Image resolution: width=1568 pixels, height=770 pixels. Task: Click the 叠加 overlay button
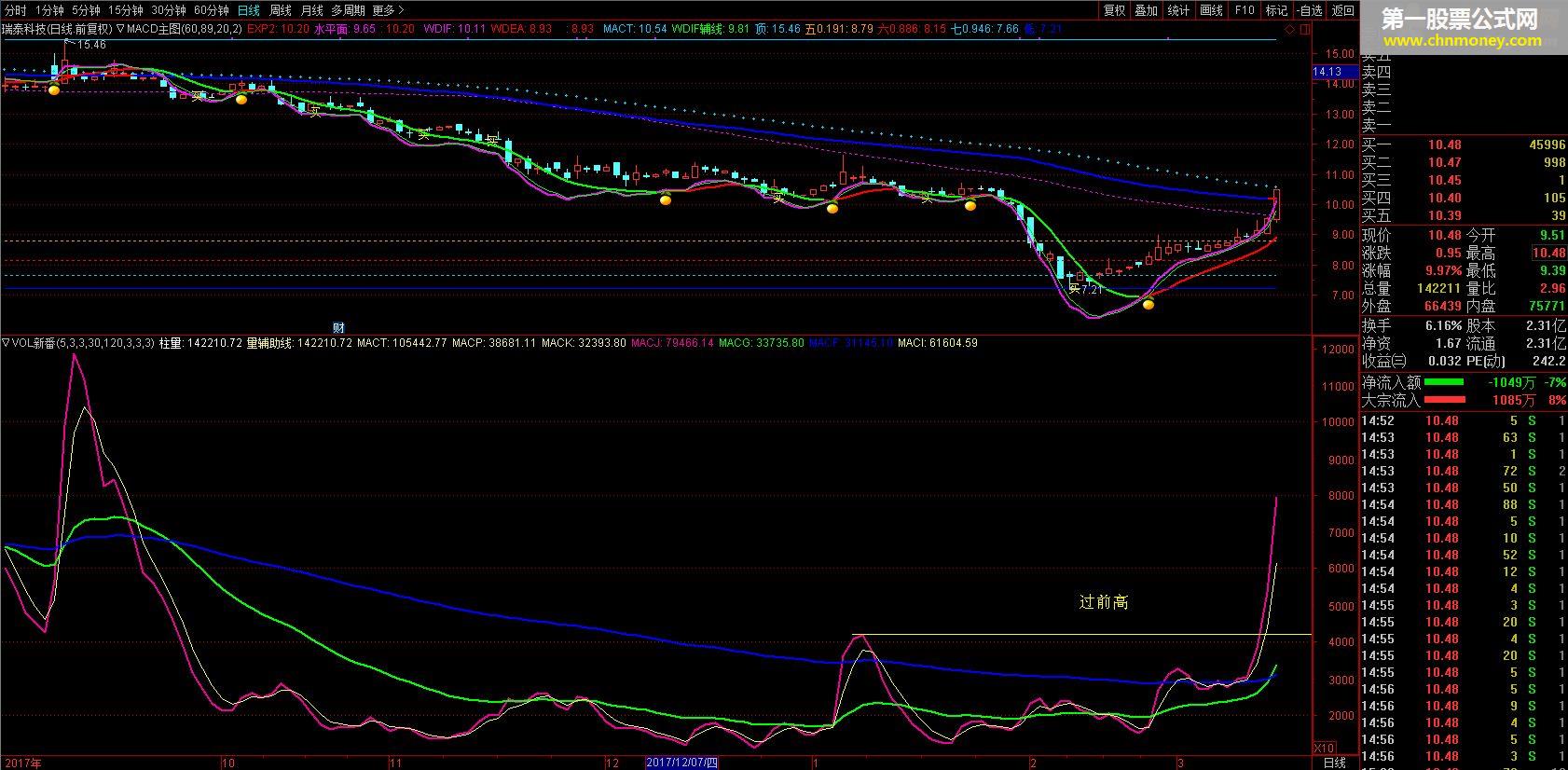[x=1146, y=10]
